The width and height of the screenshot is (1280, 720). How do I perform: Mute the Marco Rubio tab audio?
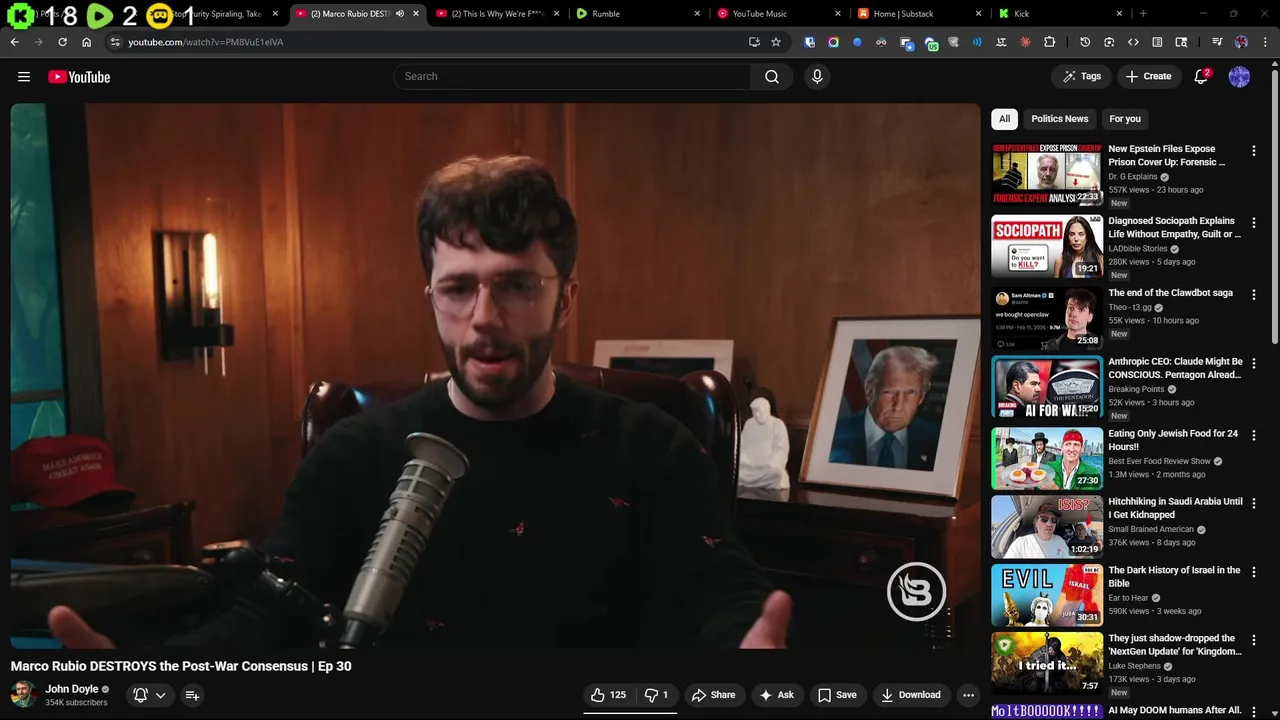[400, 14]
